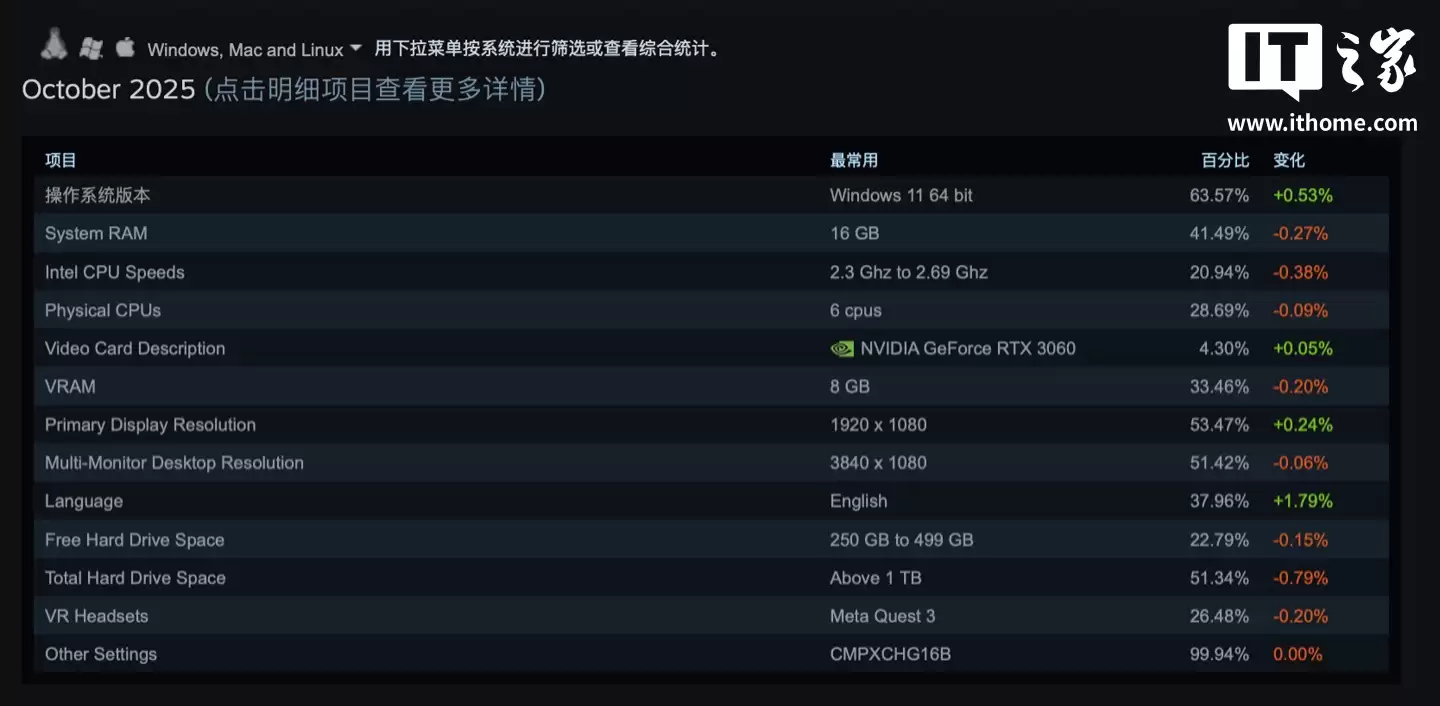
Task: Open System RAM detail breakdown
Action: coord(96,233)
